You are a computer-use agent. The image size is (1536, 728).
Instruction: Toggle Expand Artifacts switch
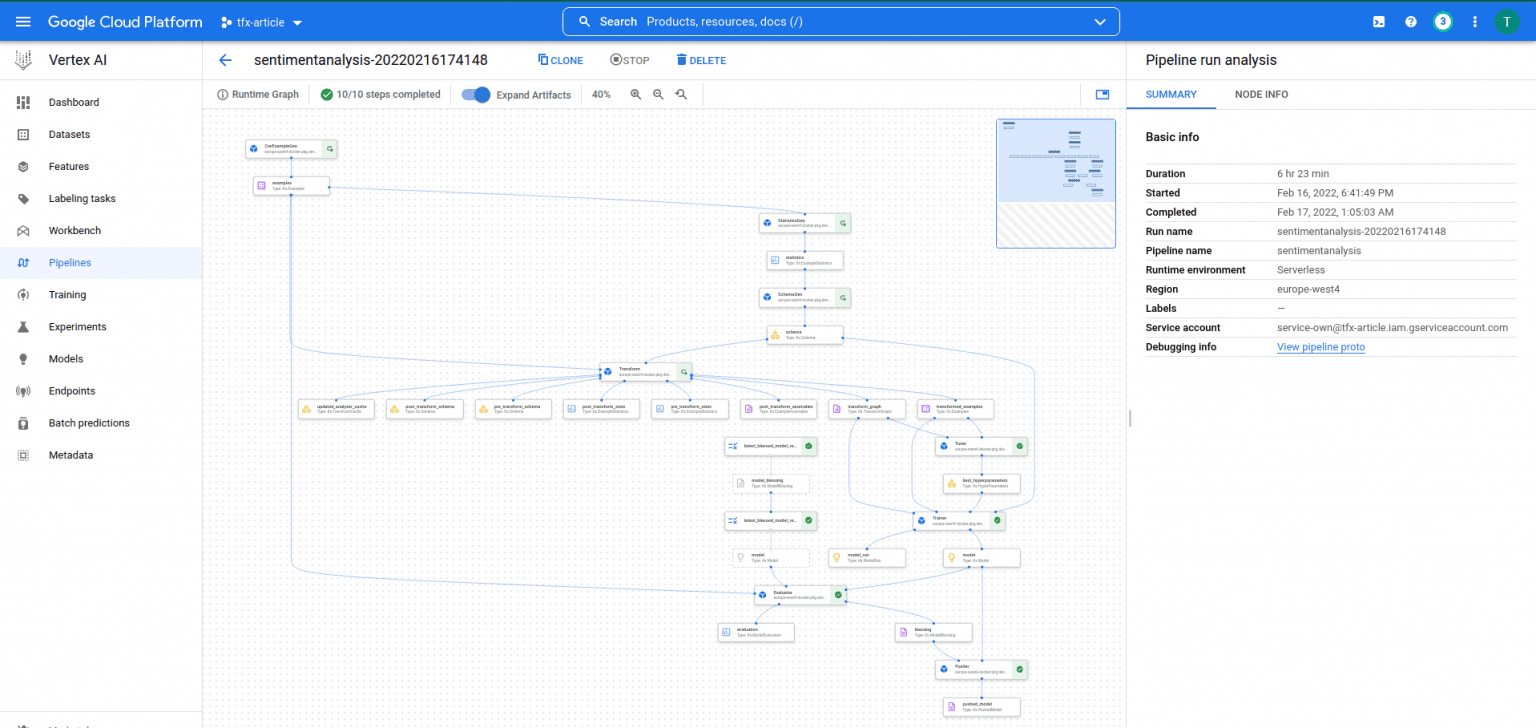pos(474,94)
